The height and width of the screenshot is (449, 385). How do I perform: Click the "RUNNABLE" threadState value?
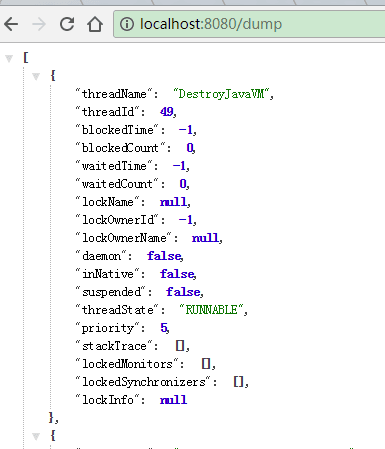211,310
